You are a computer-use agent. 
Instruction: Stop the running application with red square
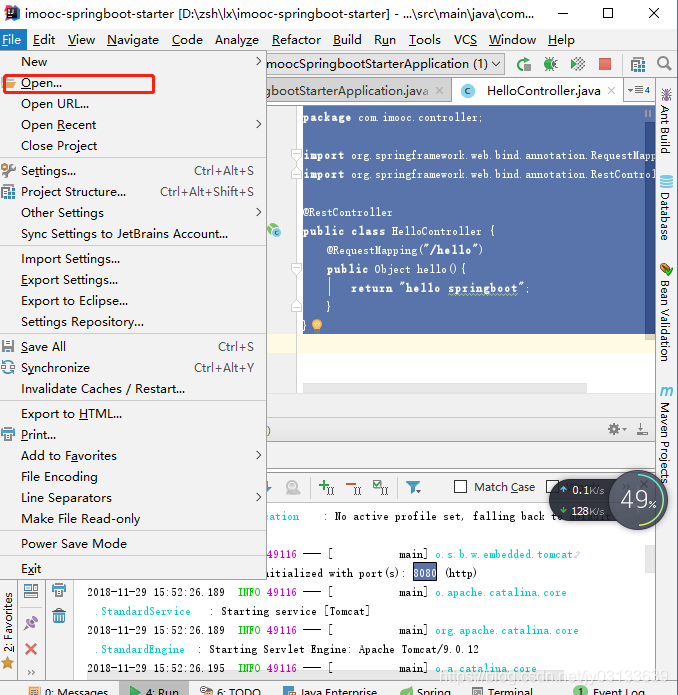[x=605, y=64]
